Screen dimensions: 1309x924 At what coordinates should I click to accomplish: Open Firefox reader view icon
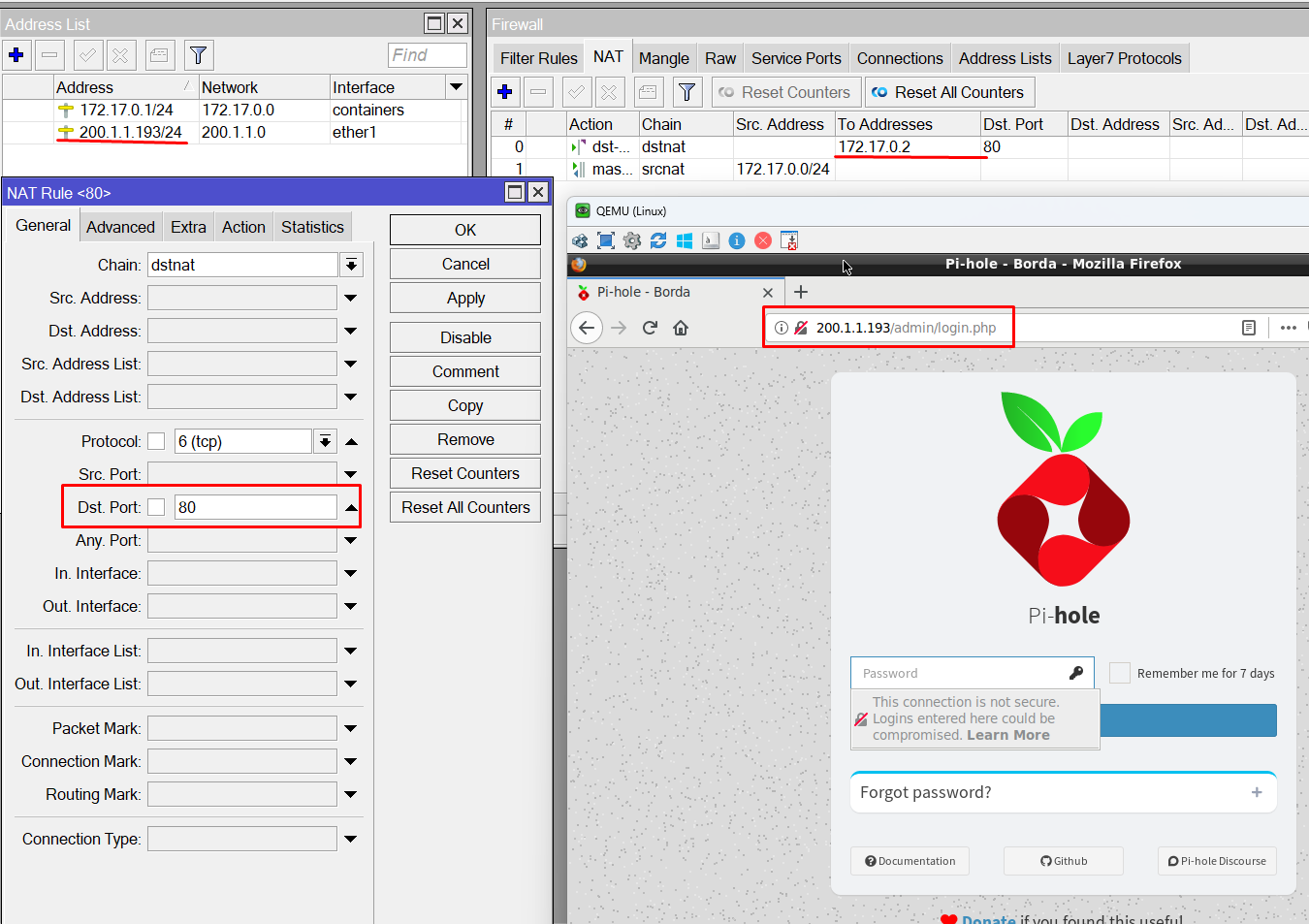pyautogui.click(x=1249, y=328)
